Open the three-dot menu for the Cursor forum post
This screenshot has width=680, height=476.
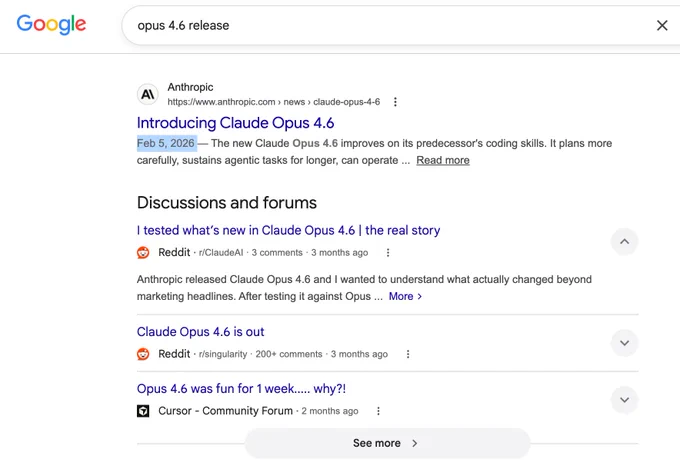pos(378,411)
